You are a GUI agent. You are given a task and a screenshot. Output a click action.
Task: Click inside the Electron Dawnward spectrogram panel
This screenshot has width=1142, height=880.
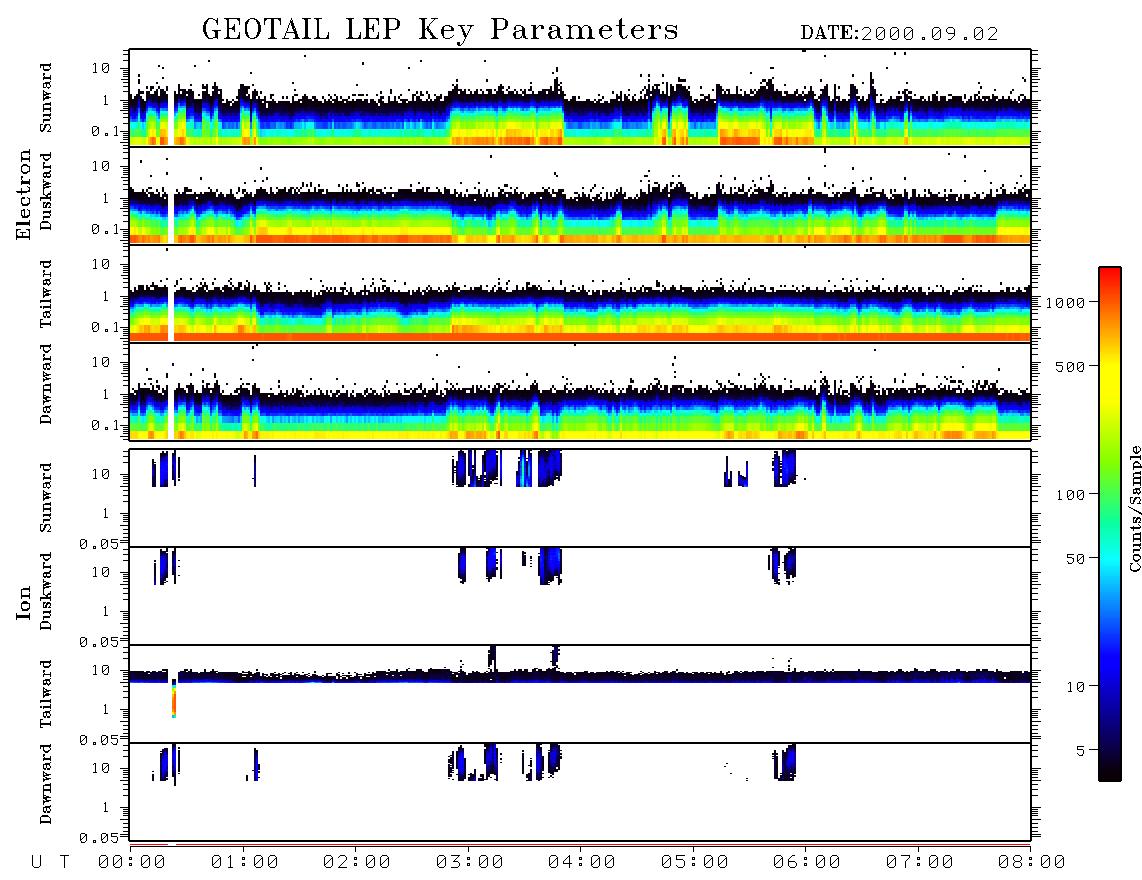(580, 391)
